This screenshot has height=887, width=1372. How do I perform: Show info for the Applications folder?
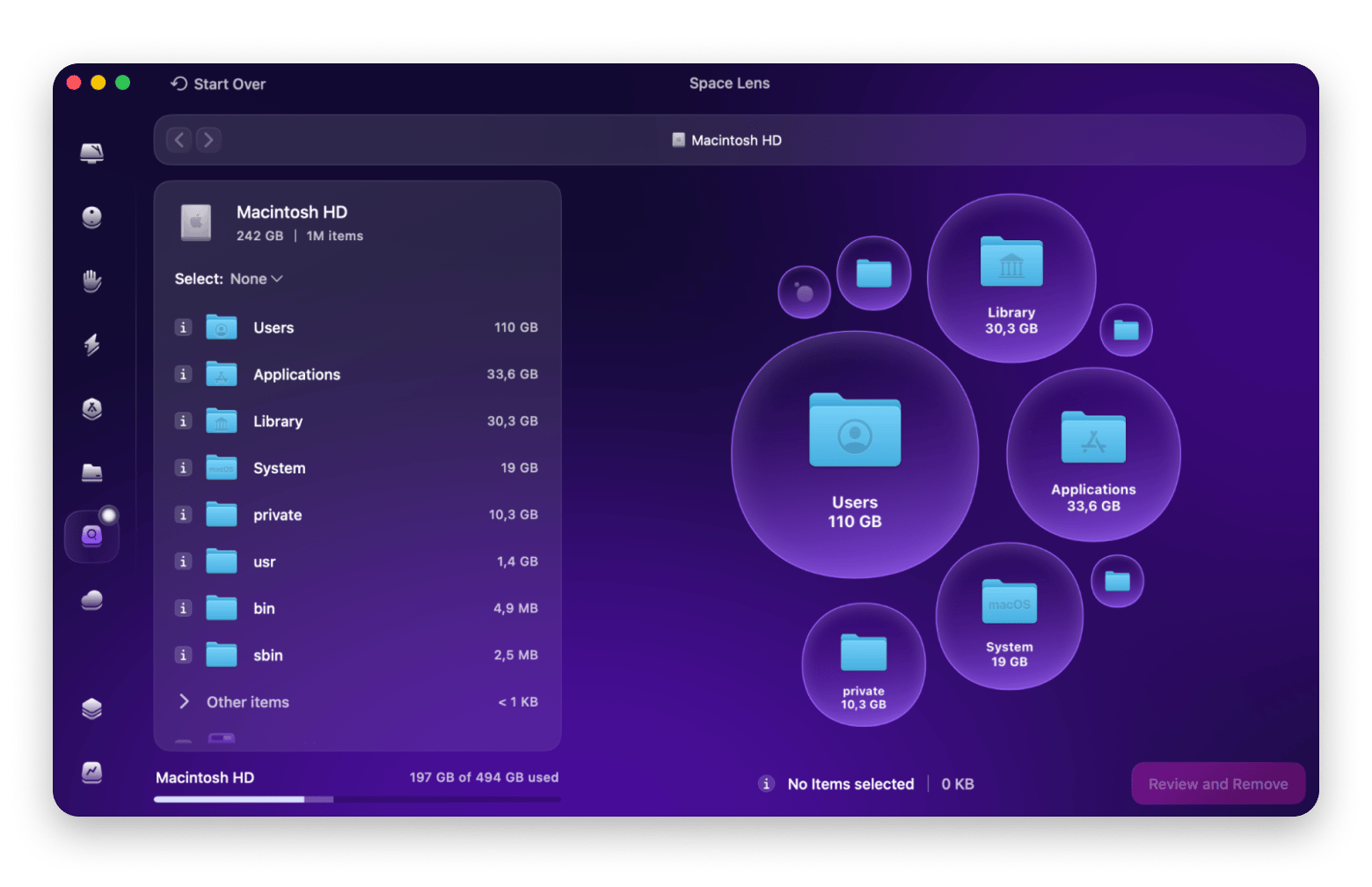[x=183, y=374]
